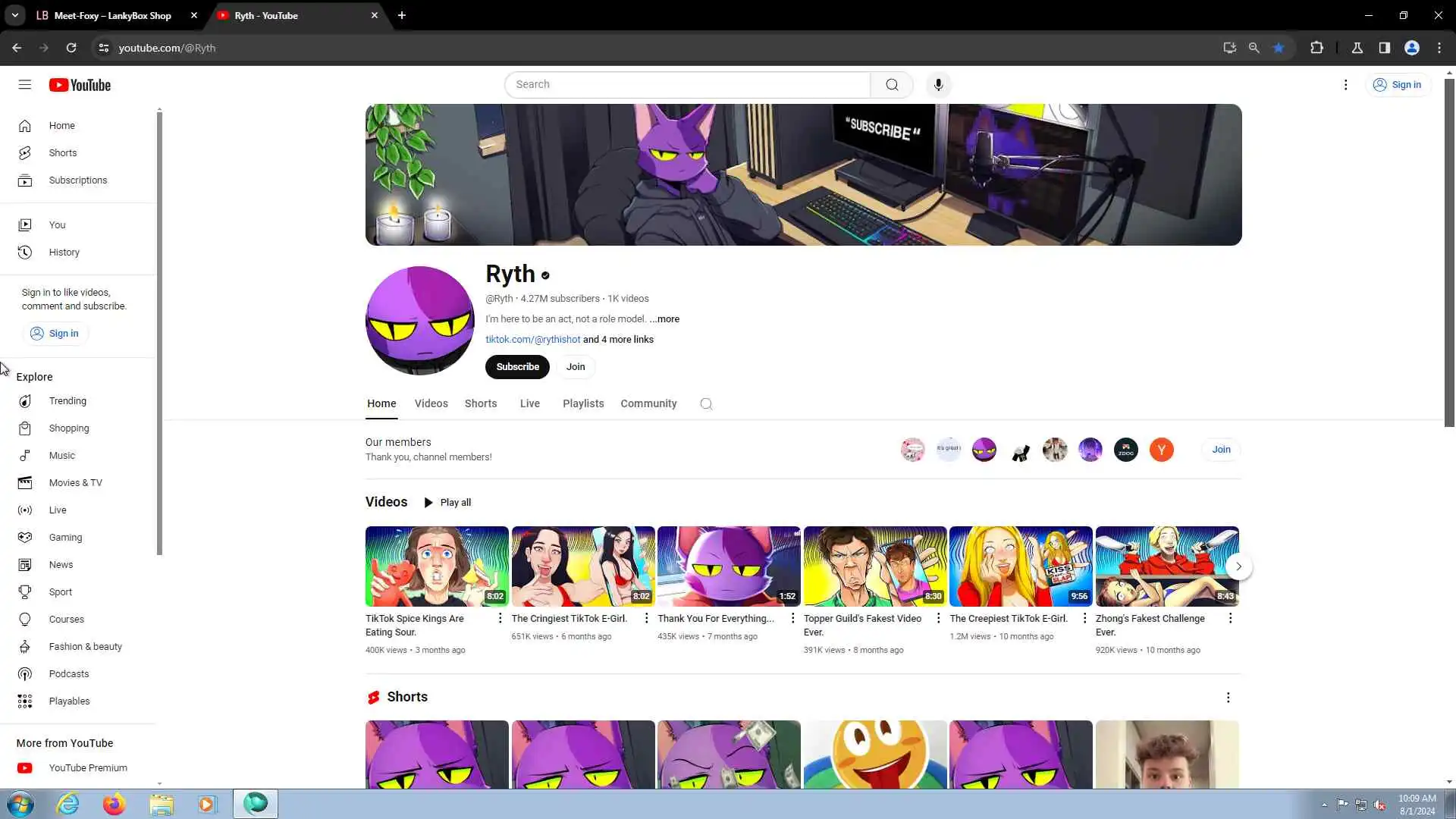The width and height of the screenshot is (1456, 819).
Task: Open Trending in Explore section
Action: pos(67,401)
